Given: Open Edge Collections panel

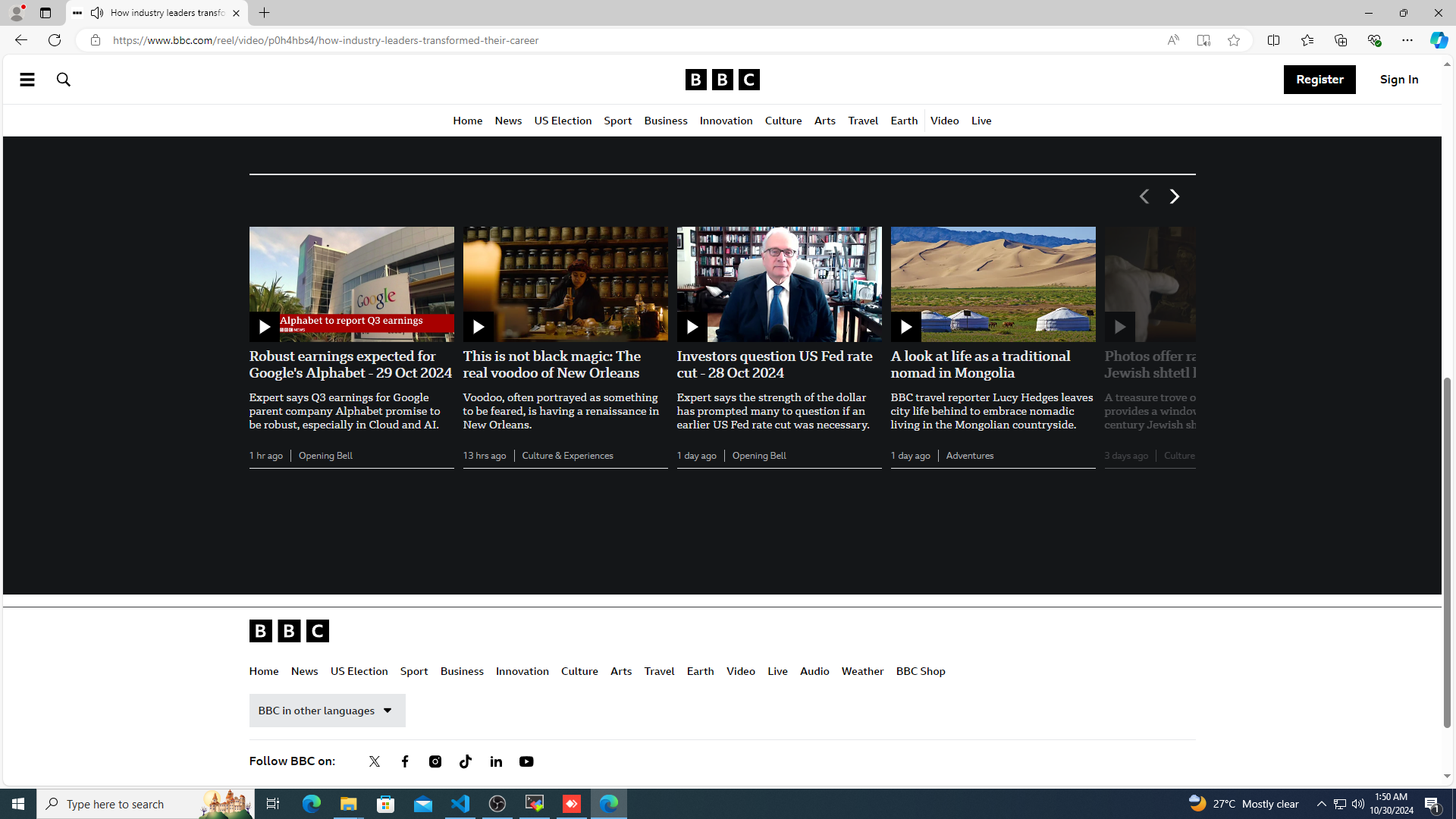Looking at the screenshot, I should [x=1341, y=40].
